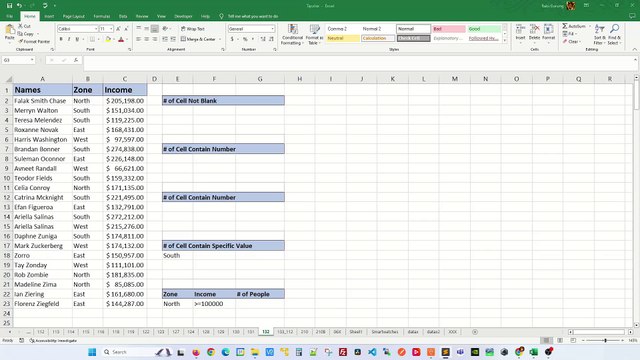The height and width of the screenshot is (360, 640).
Task: Toggle Bottom Align
Action: point(155,29)
